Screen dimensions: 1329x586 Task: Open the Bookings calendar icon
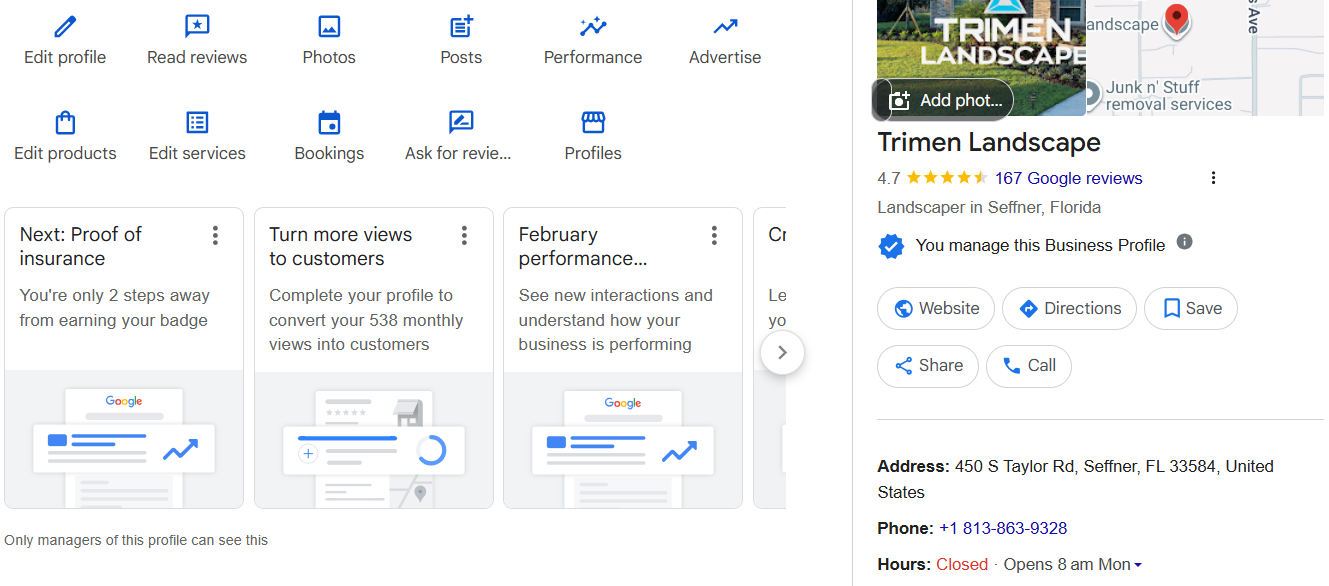tap(329, 122)
